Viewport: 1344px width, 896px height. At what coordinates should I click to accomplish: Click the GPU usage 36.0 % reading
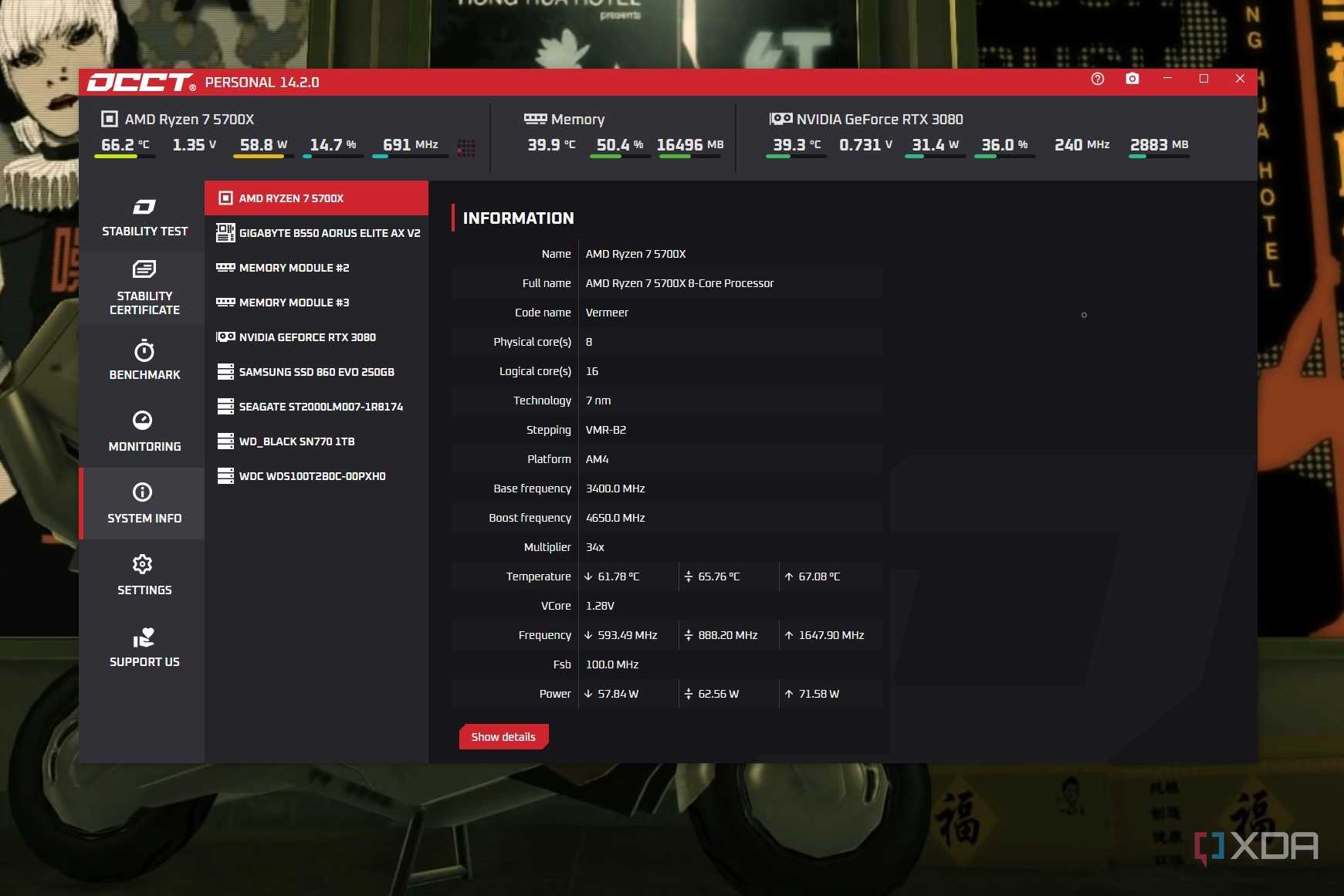tap(1004, 145)
